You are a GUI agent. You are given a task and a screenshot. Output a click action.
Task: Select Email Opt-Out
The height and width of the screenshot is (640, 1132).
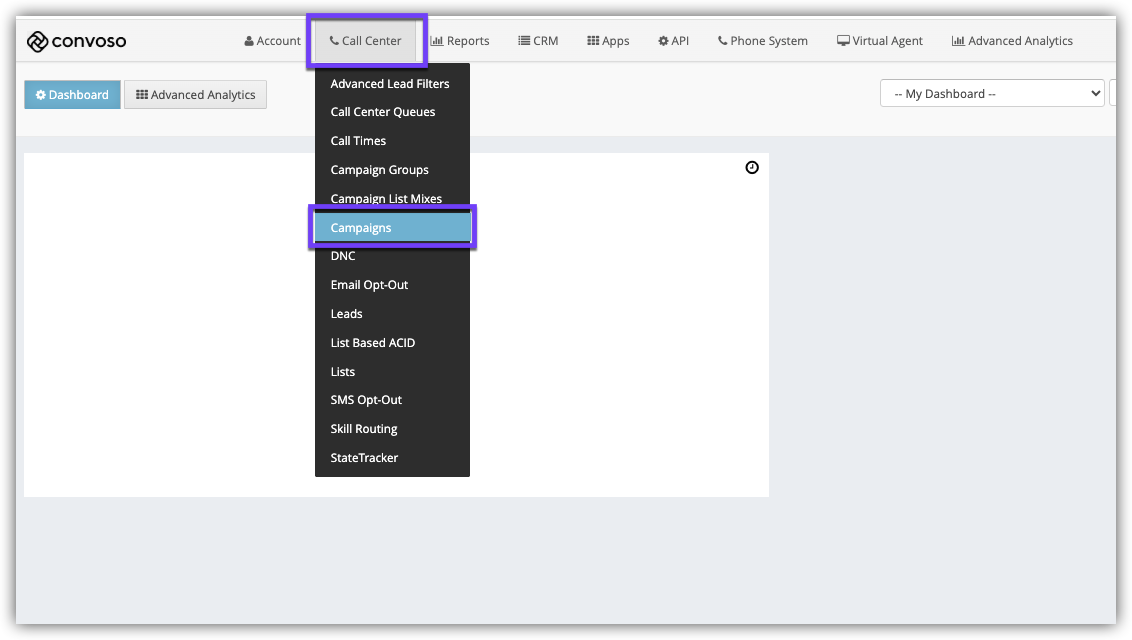click(x=392, y=285)
